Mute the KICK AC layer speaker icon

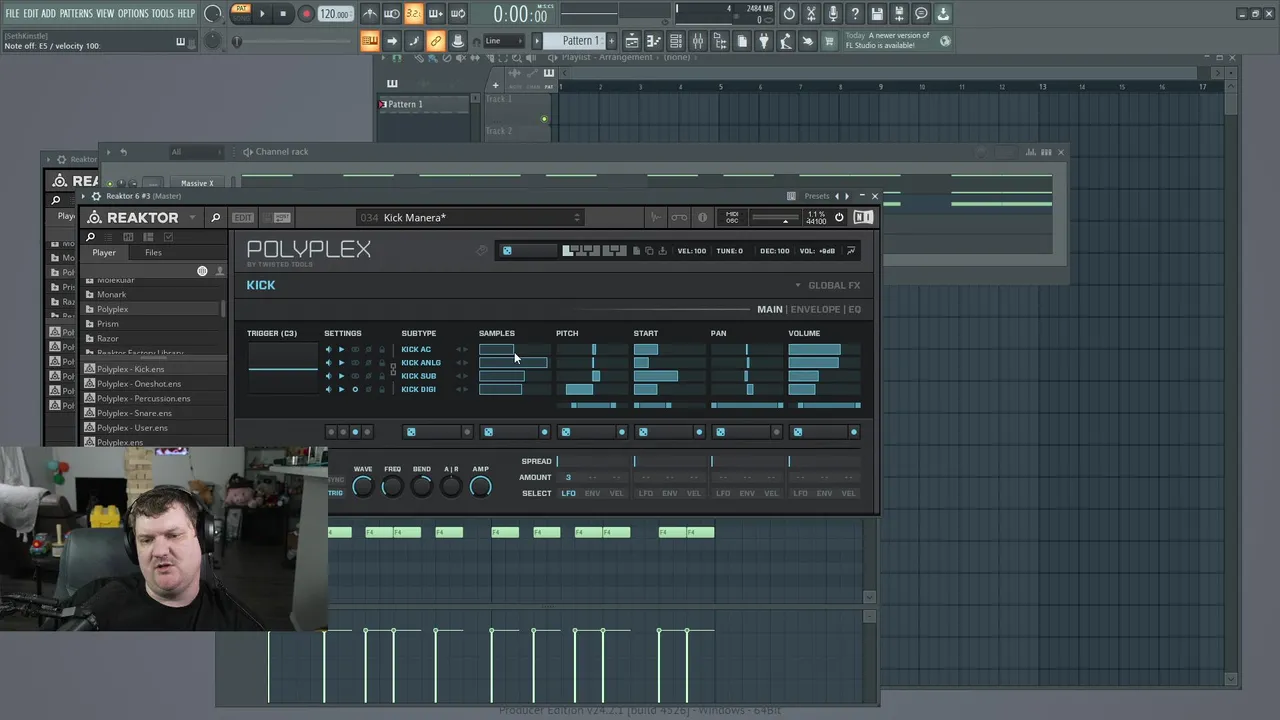[x=328, y=350]
